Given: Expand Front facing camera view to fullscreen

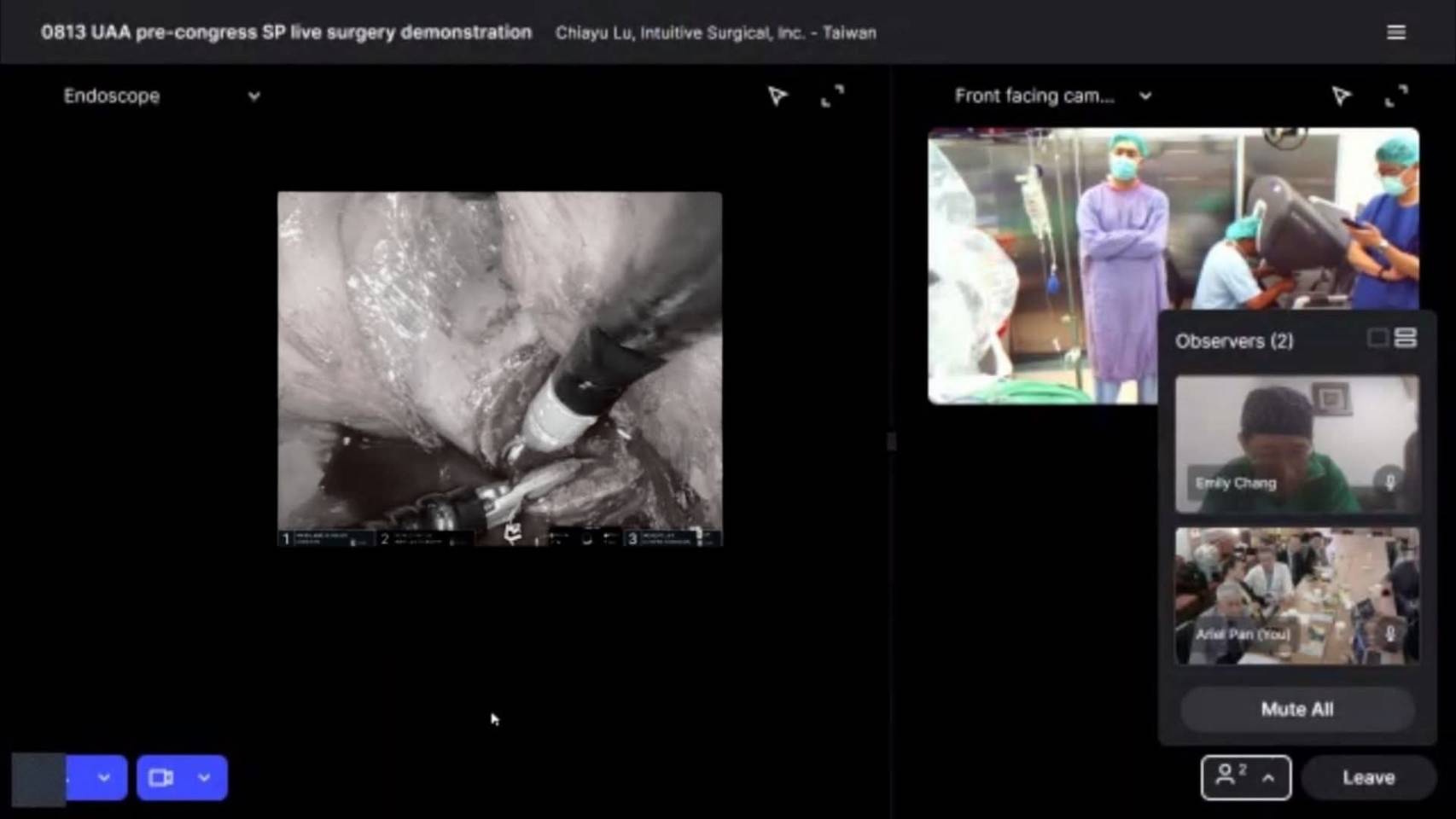Looking at the screenshot, I should (1396, 96).
